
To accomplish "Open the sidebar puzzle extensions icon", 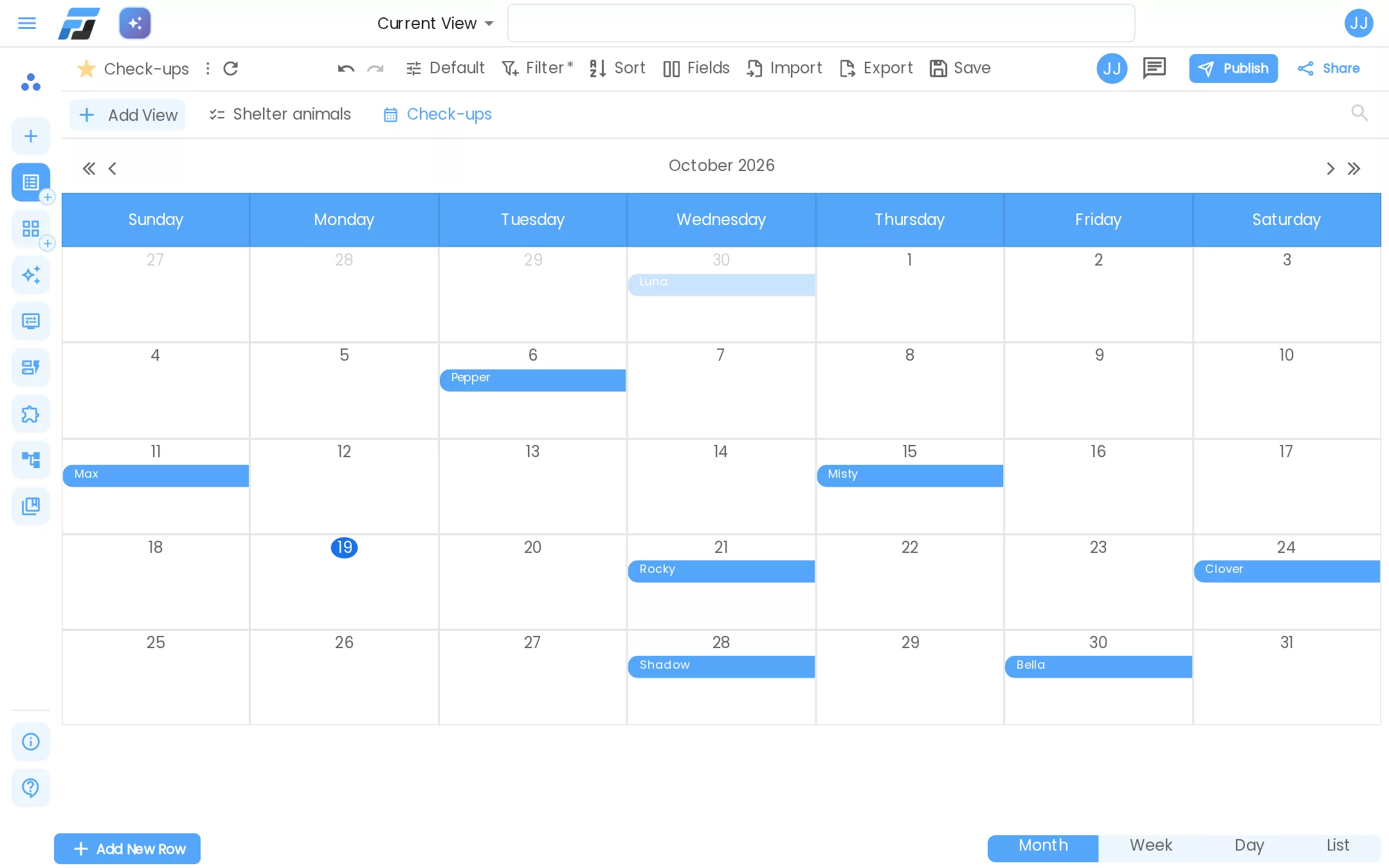I will point(31,414).
